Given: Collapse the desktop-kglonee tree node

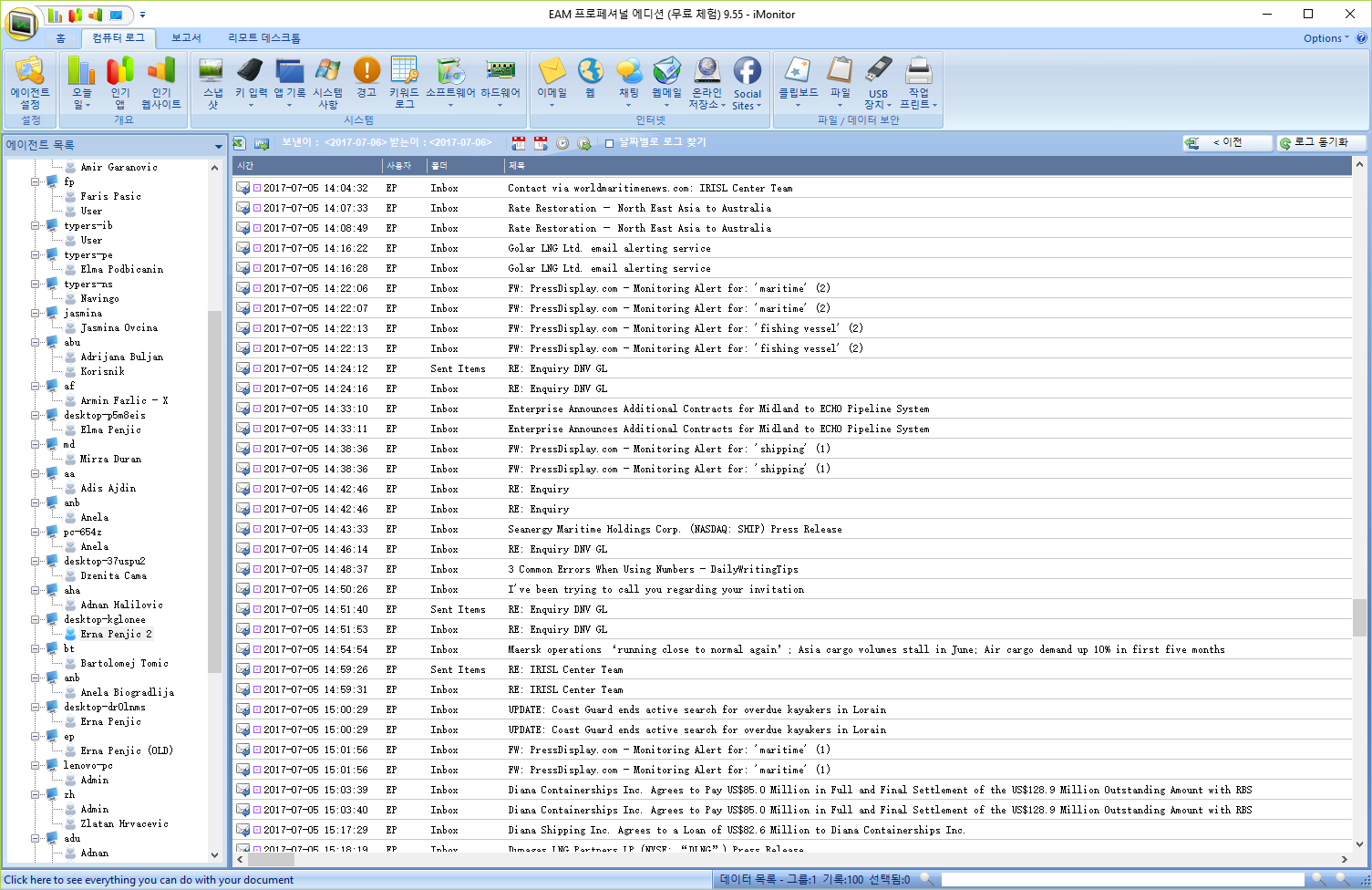Looking at the screenshot, I should point(35,619).
